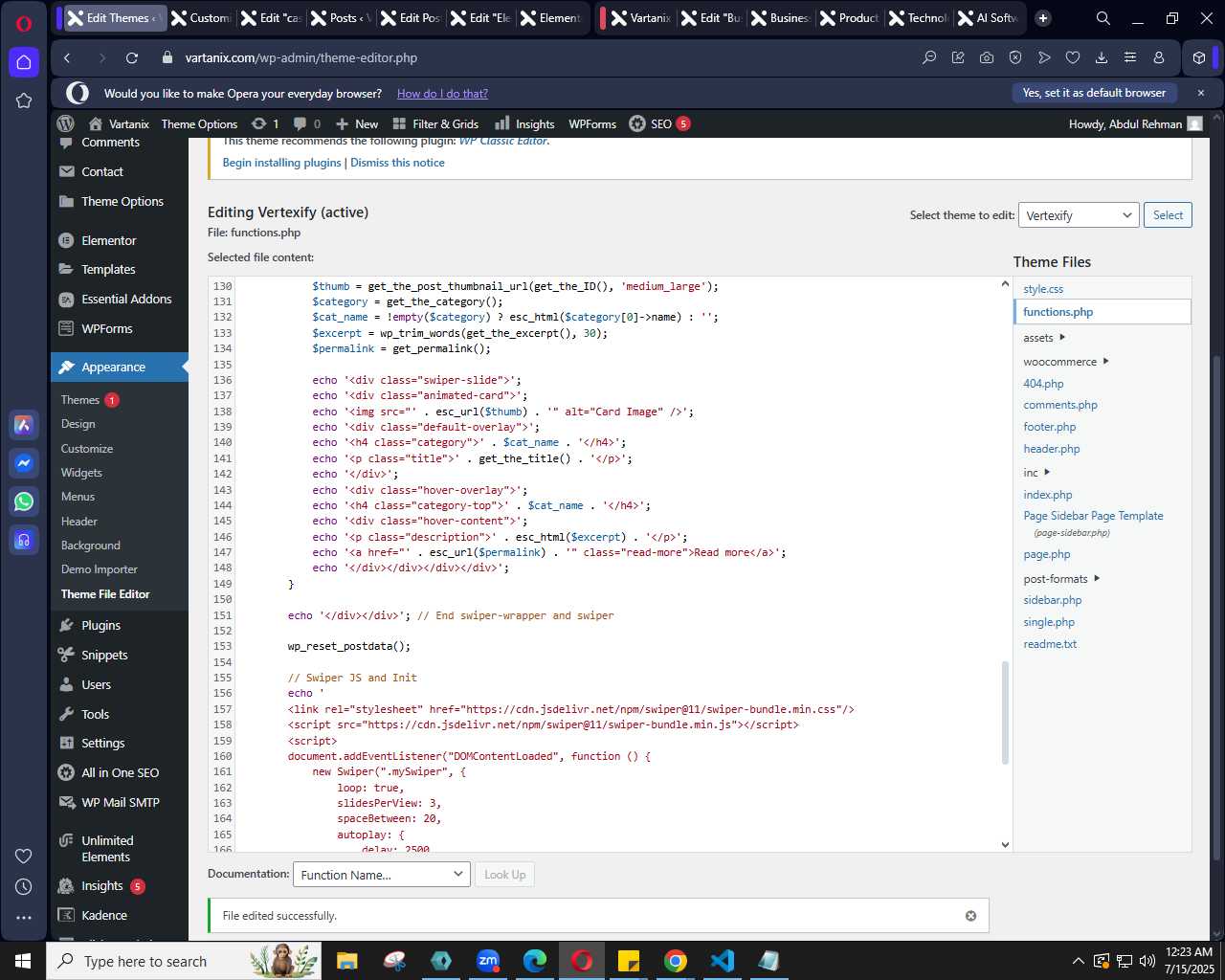The height and width of the screenshot is (980, 1225).
Task: Click Yes, set it as default browser
Action: (x=1094, y=93)
